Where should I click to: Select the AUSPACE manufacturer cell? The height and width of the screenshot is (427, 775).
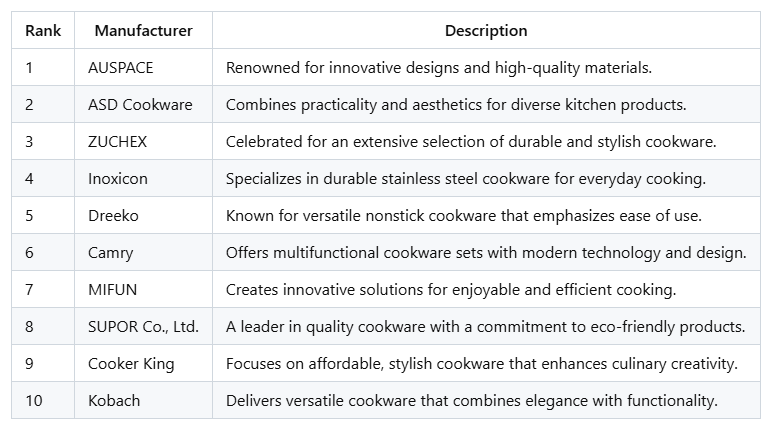click(x=121, y=68)
